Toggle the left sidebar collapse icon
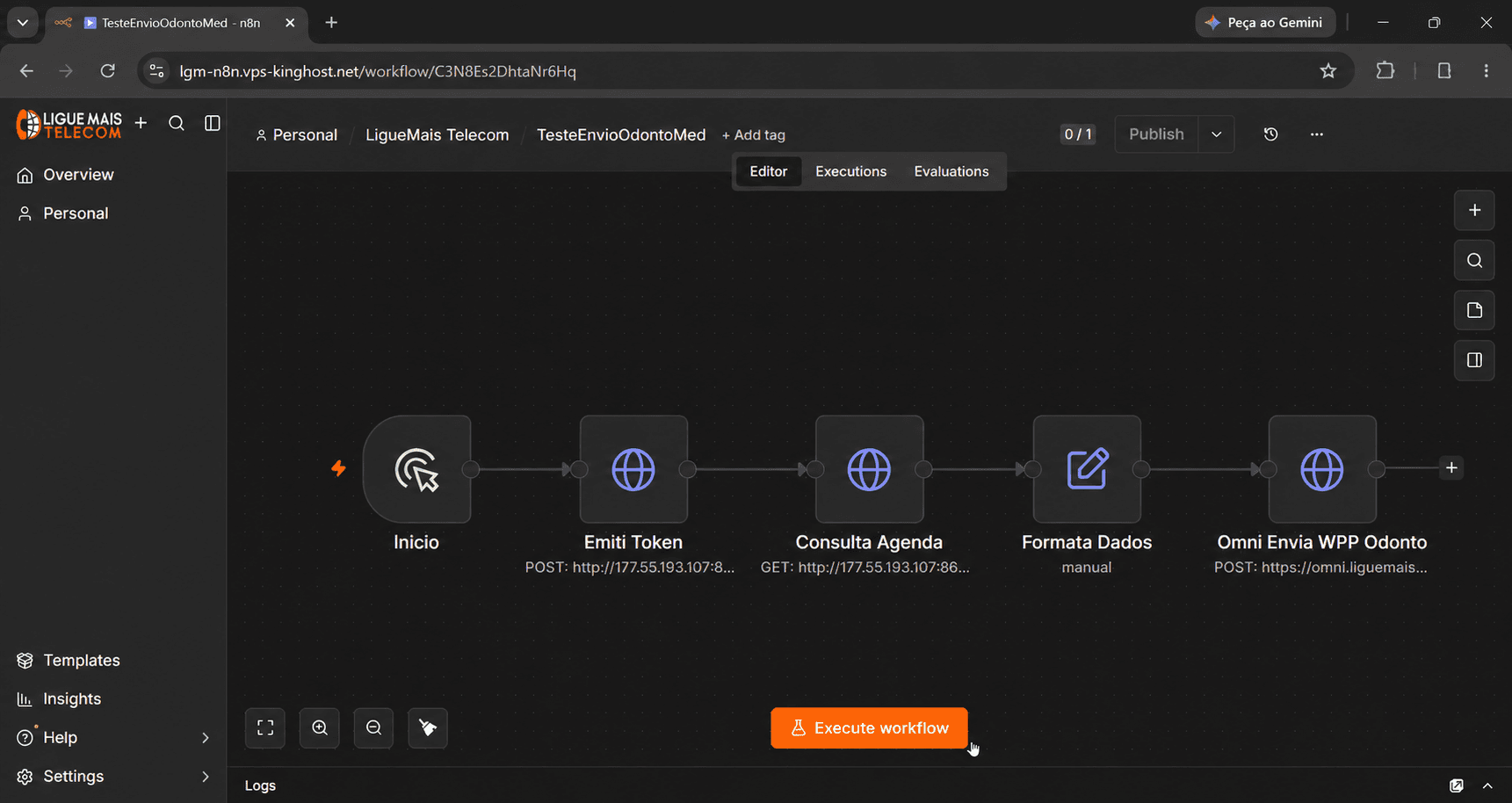1512x803 pixels. (x=213, y=123)
